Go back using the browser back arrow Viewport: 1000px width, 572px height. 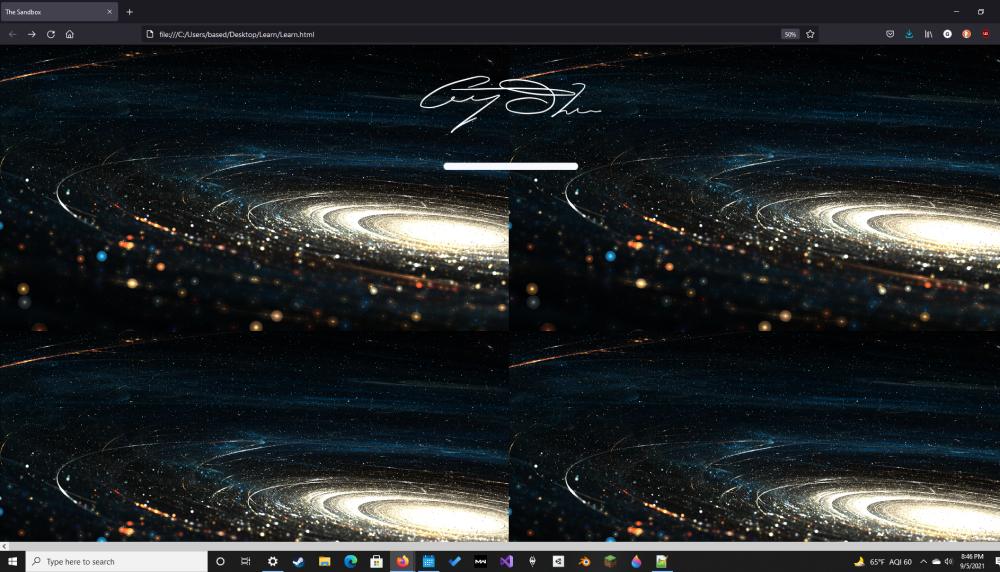(12, 34)
